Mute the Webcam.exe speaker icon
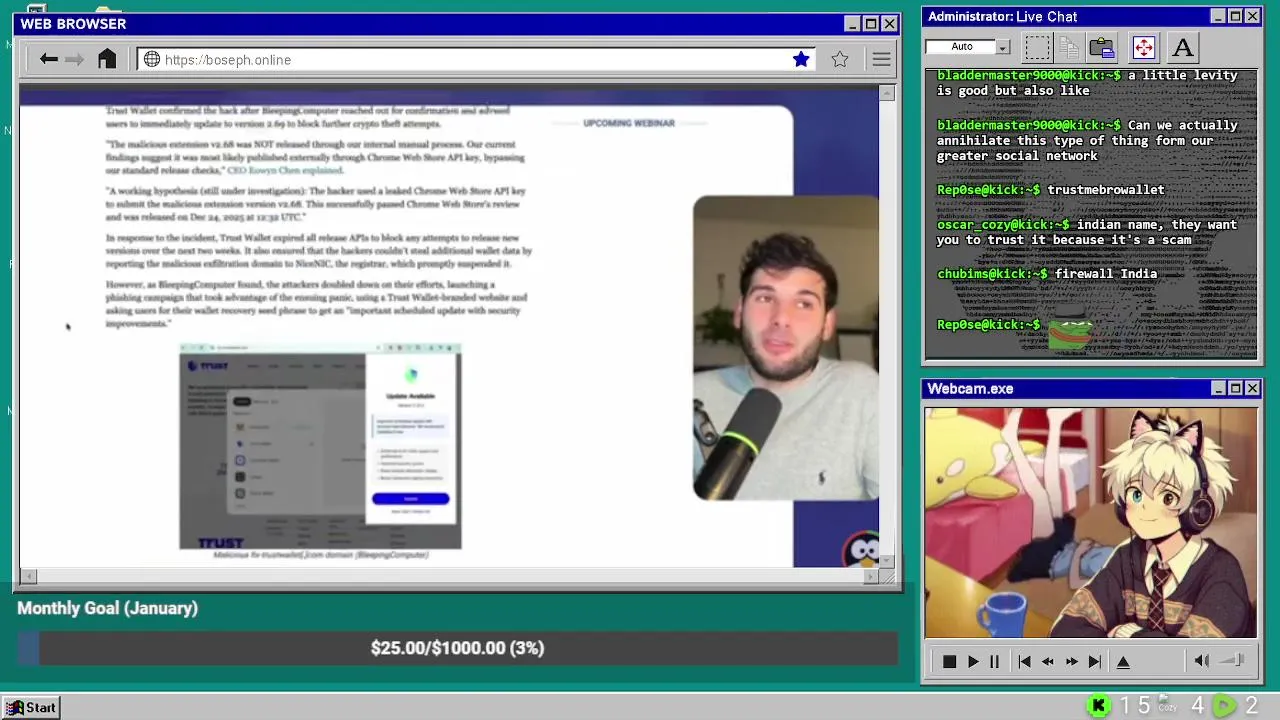 (x=1201, y=661)
